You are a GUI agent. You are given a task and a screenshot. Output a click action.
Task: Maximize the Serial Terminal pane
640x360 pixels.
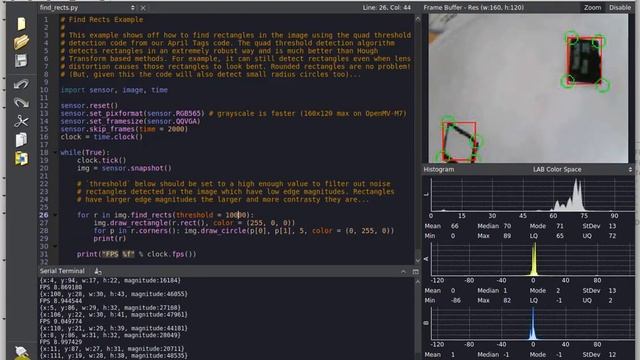point(416,271)
